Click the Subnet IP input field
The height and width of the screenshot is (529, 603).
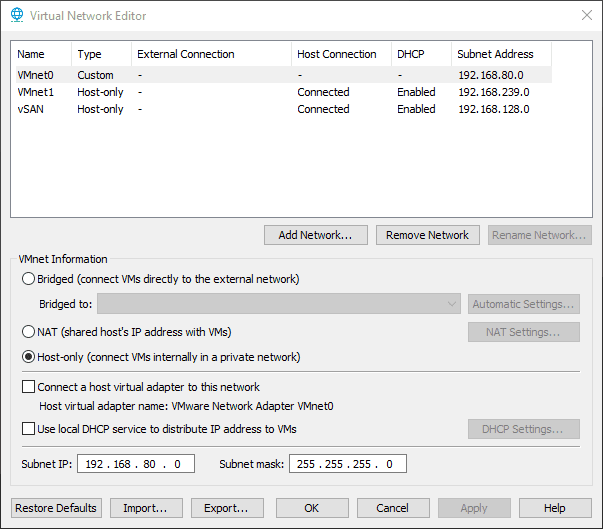138,464
